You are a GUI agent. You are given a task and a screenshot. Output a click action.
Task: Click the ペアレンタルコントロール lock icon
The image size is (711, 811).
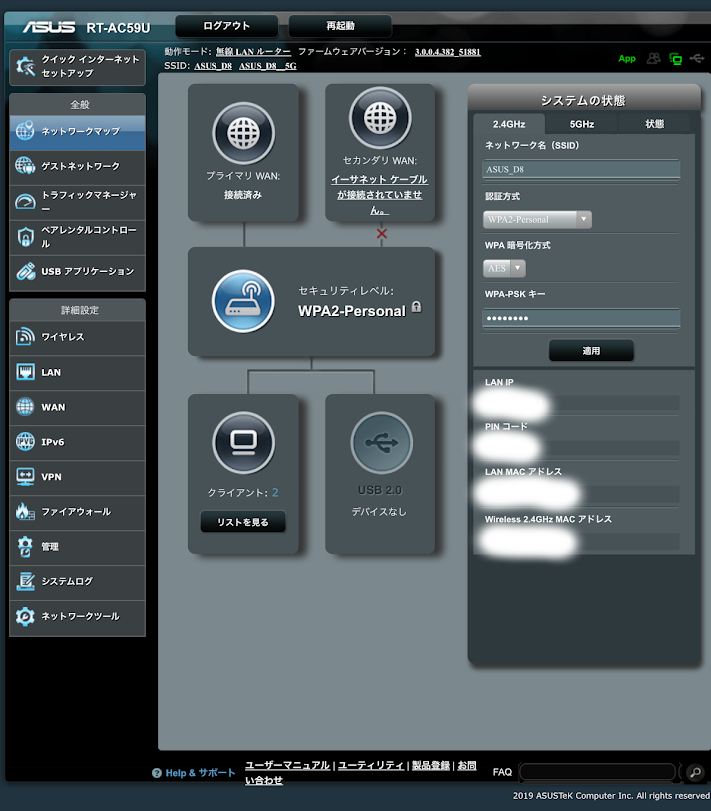tap(25, 236)
